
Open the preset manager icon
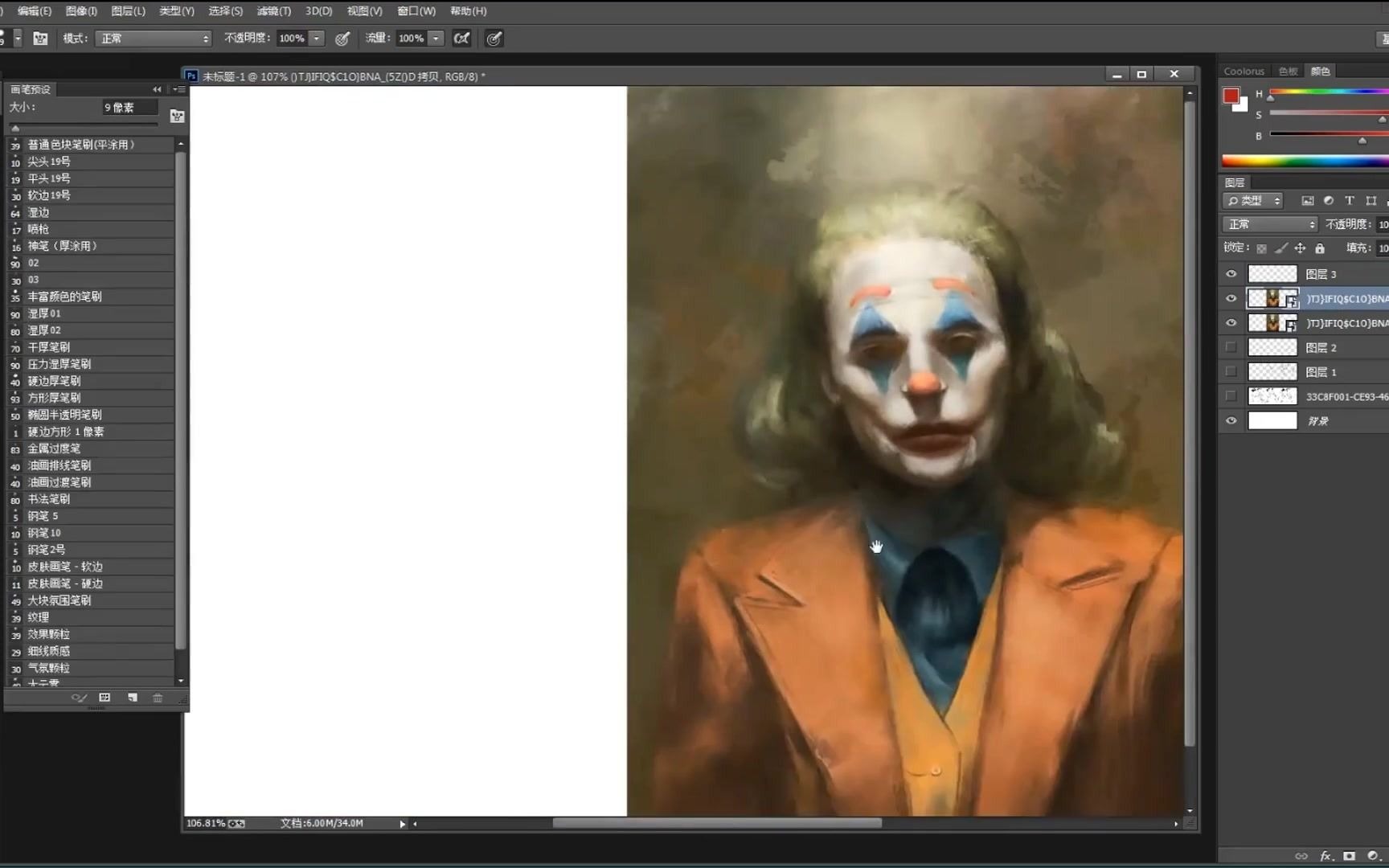[x=104, y=698]
